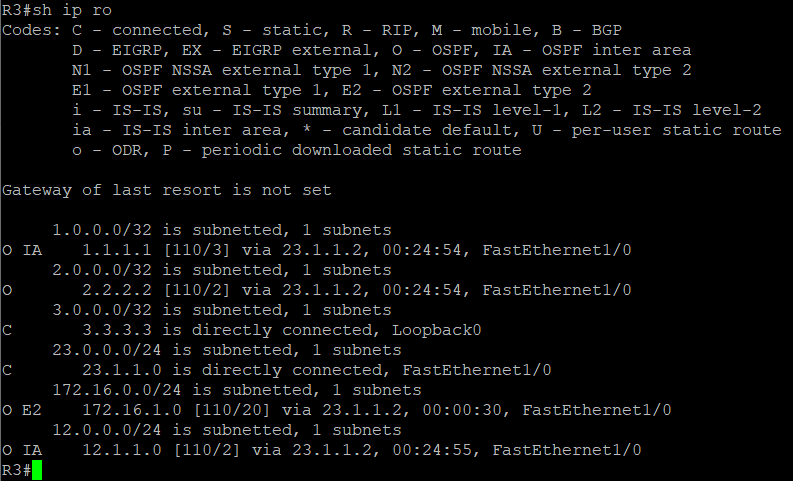The width and height of the screenshot is (793, 481).
Task: Click 'per-user static route' legend text
Action: (677, 130)
